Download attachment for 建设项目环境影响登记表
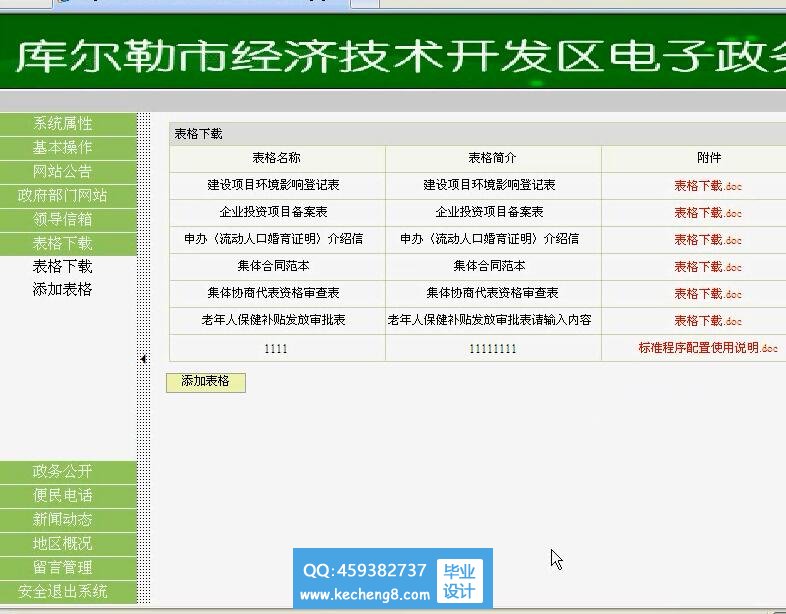The height and width of the screenshot is (614, 786). 708,186
